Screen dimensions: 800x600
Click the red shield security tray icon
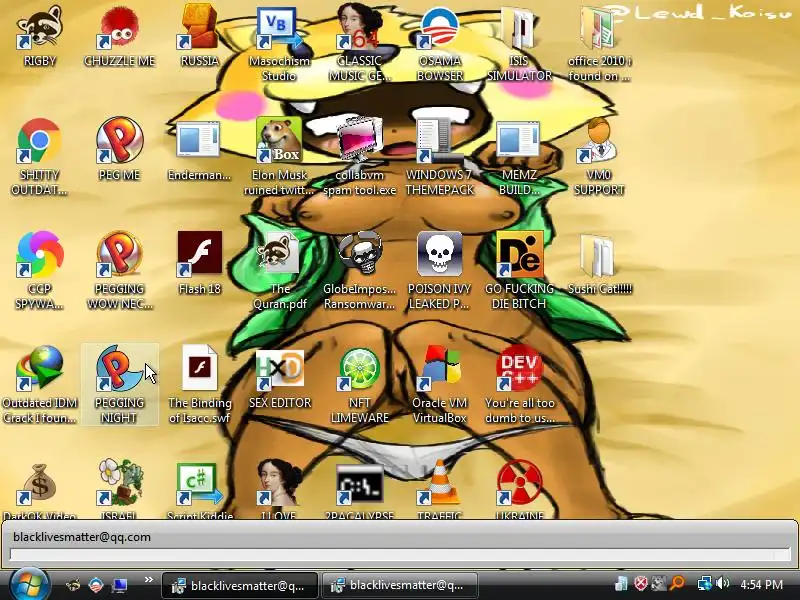pyautogui.click(x=640, y=584)
